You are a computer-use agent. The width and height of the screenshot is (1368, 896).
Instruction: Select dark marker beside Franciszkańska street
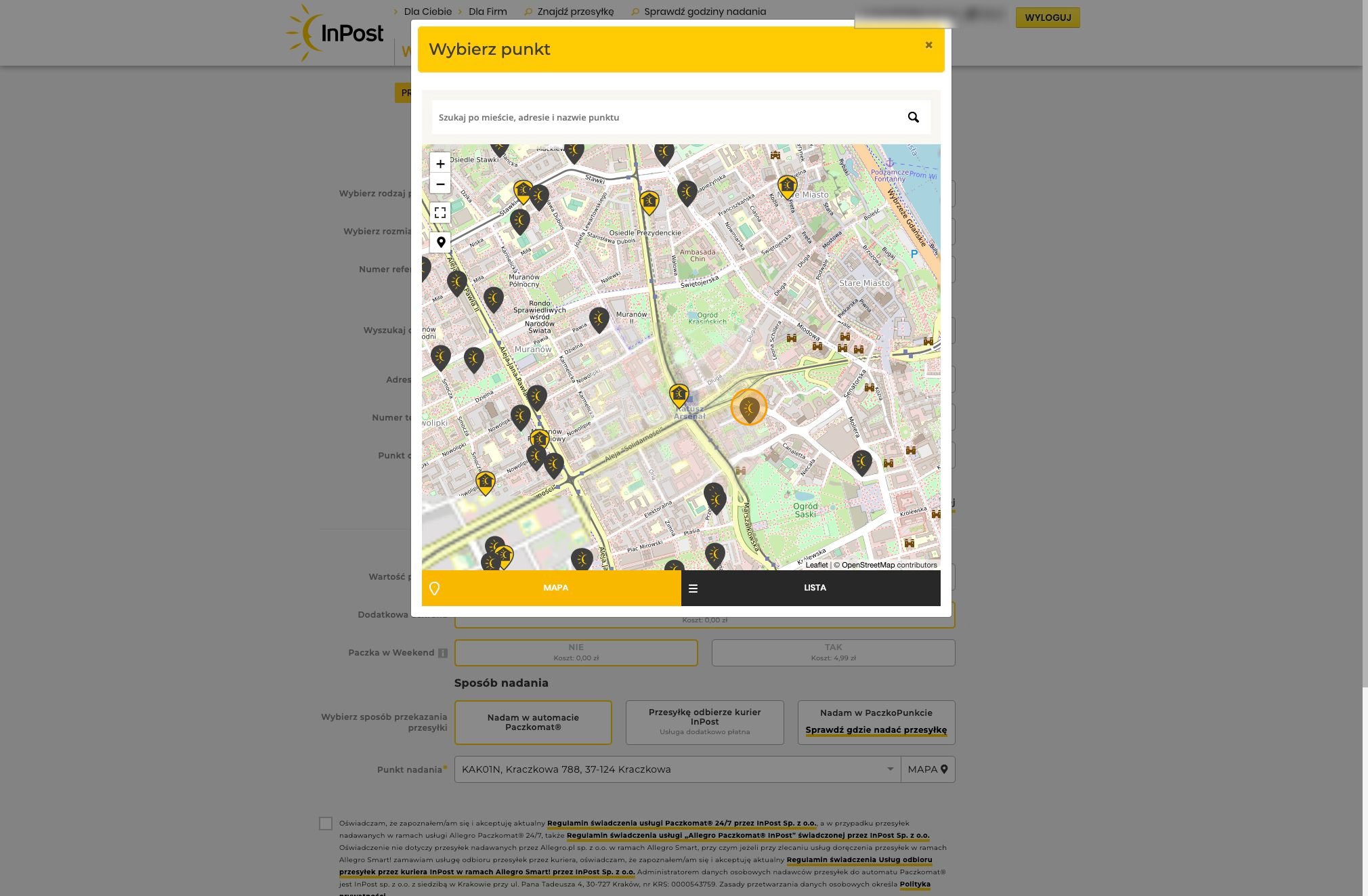(x=687, y=193)
